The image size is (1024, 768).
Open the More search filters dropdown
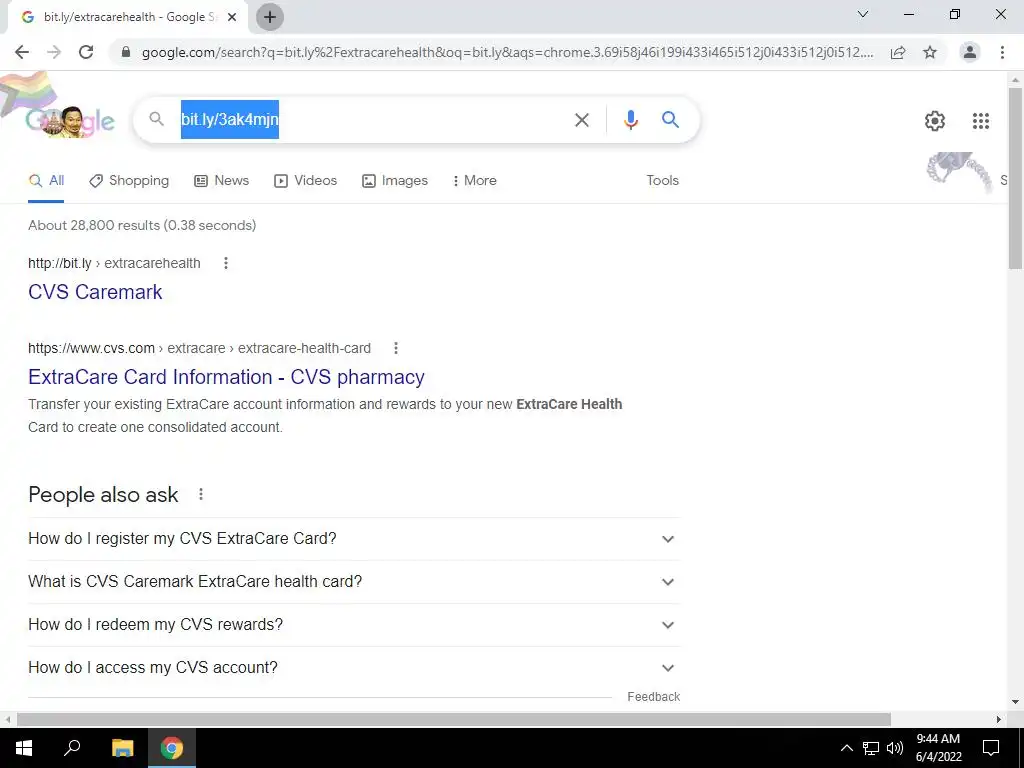point(475,181)
